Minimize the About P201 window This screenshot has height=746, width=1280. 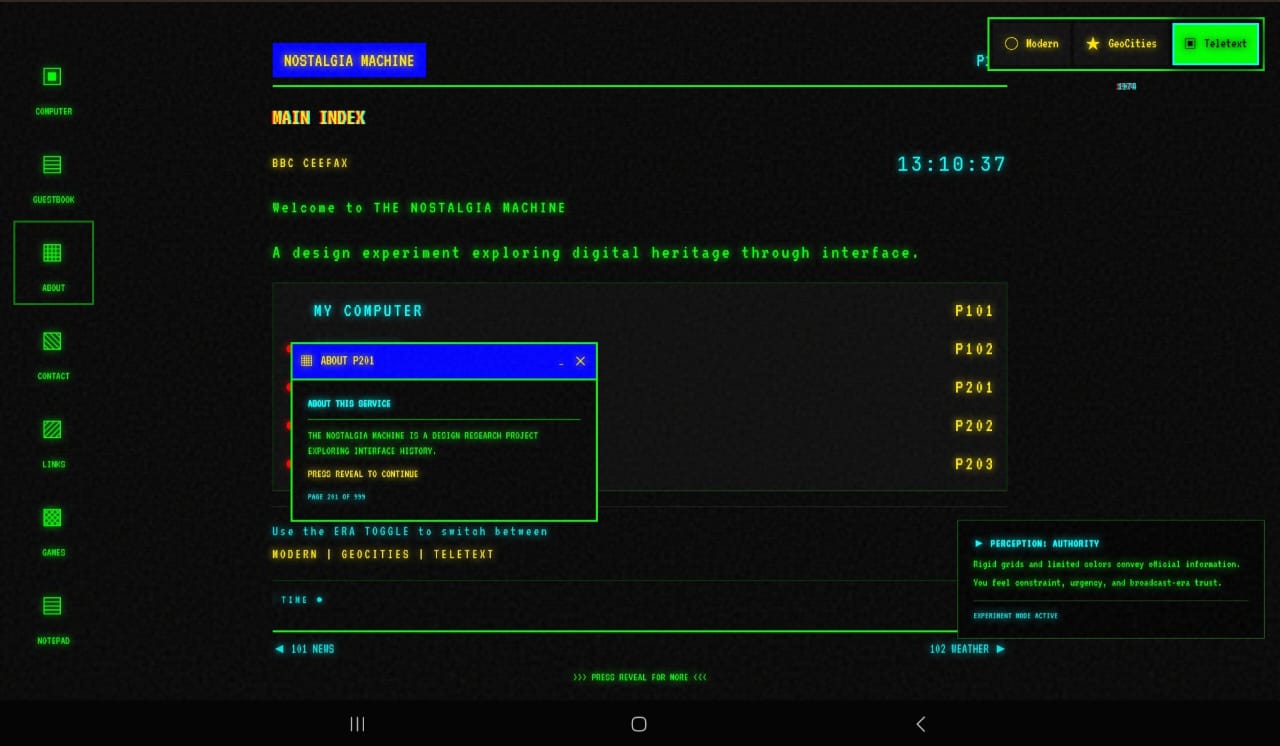pos(561,361)
